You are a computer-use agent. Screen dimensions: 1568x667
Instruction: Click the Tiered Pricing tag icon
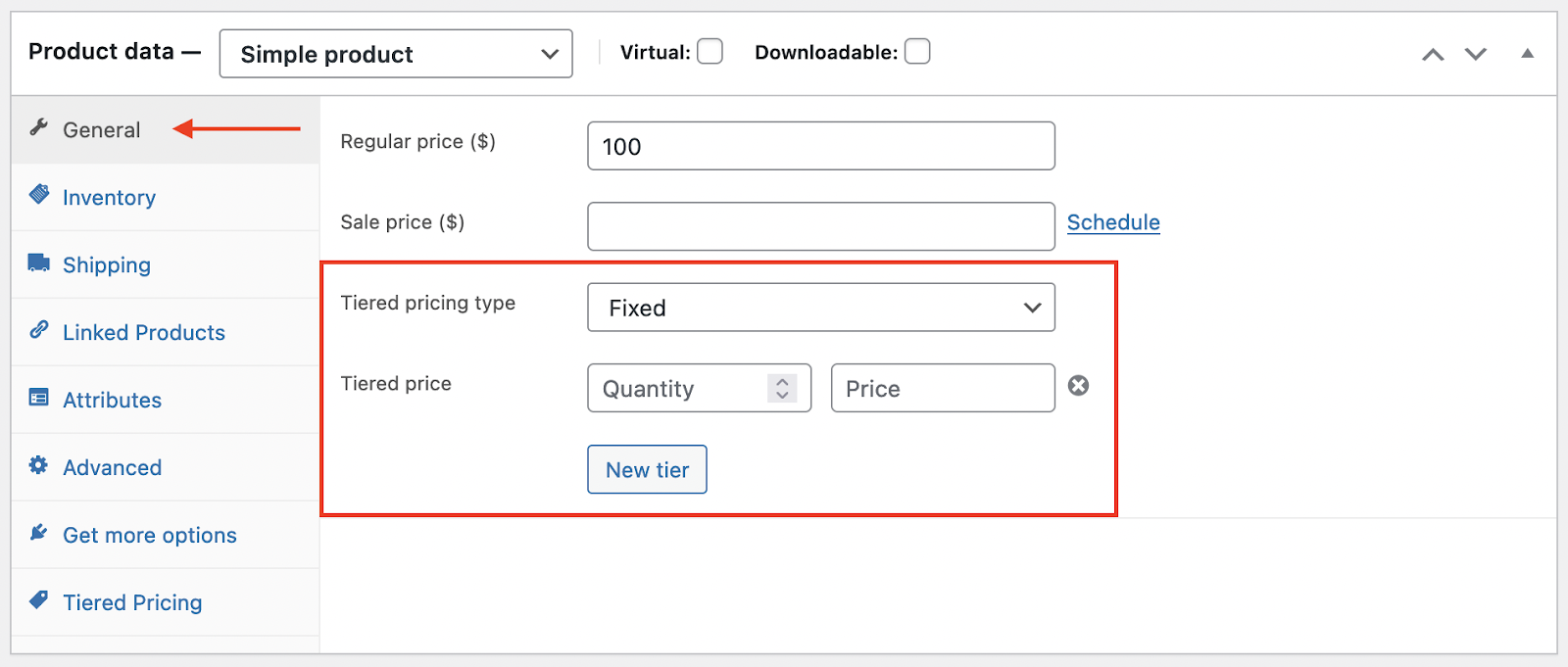click(39, 599)
